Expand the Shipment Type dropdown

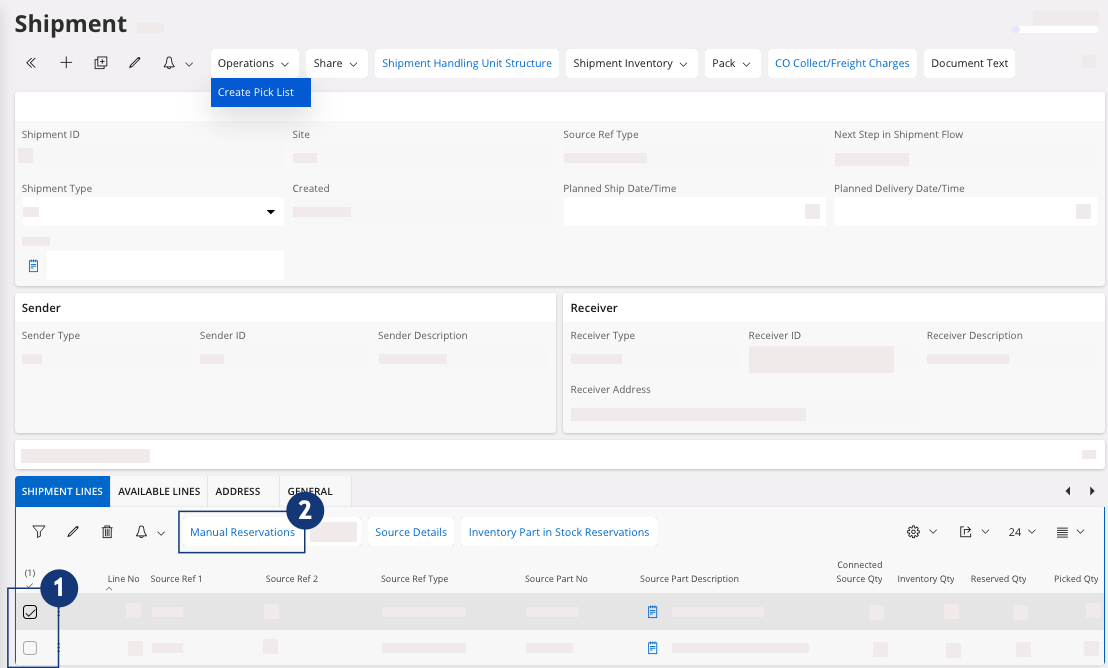coord(270,212)
